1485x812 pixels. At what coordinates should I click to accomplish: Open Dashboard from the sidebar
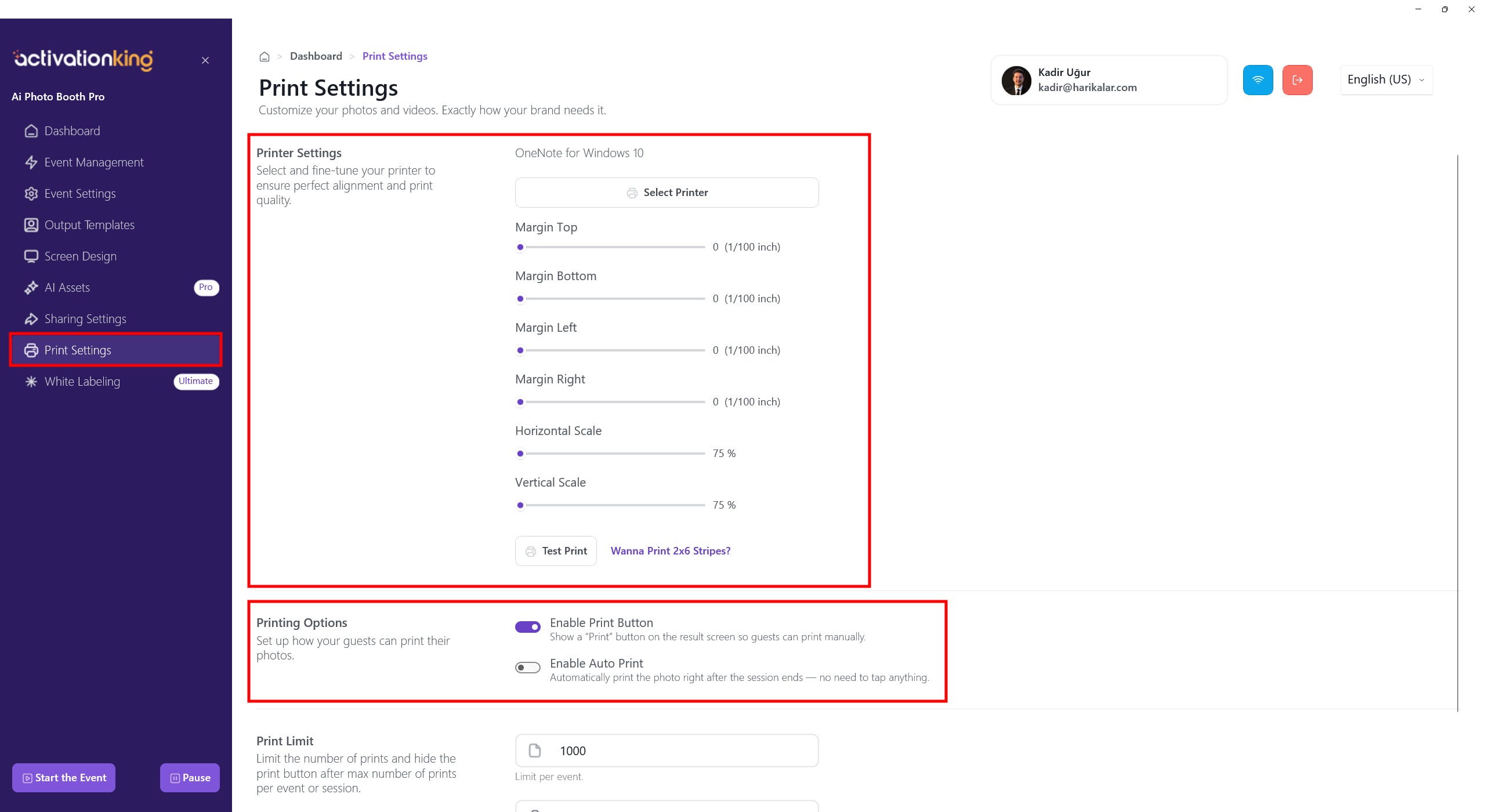[x=72, y=131]
